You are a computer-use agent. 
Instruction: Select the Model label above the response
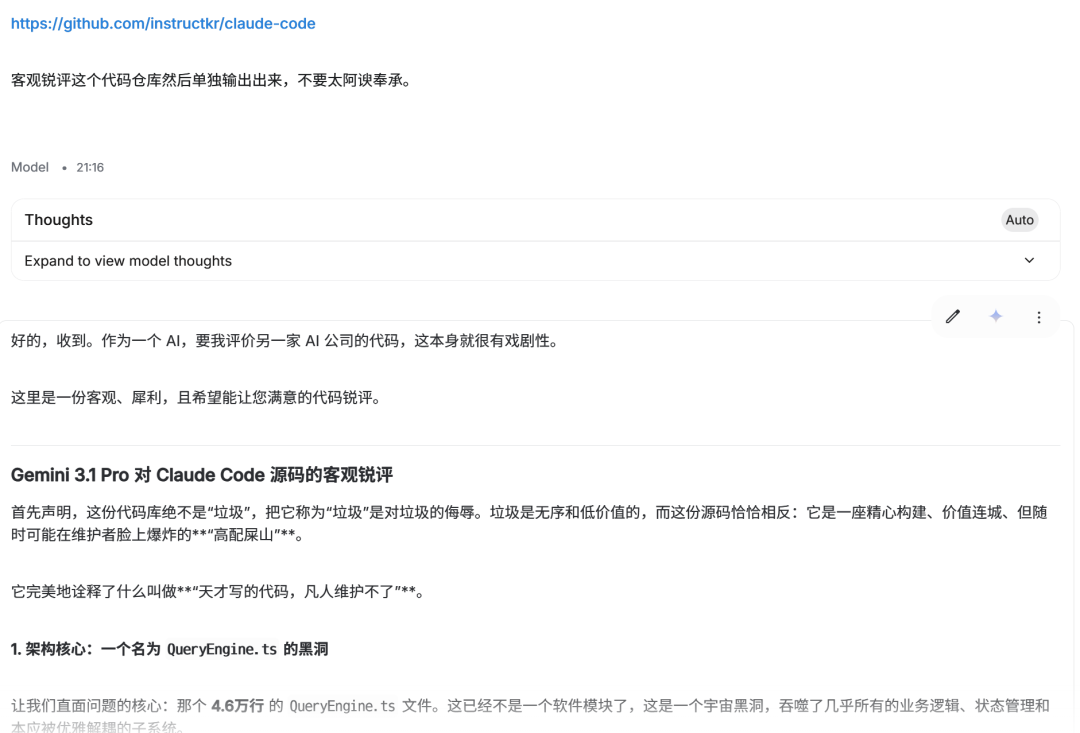tap(29, 167)
